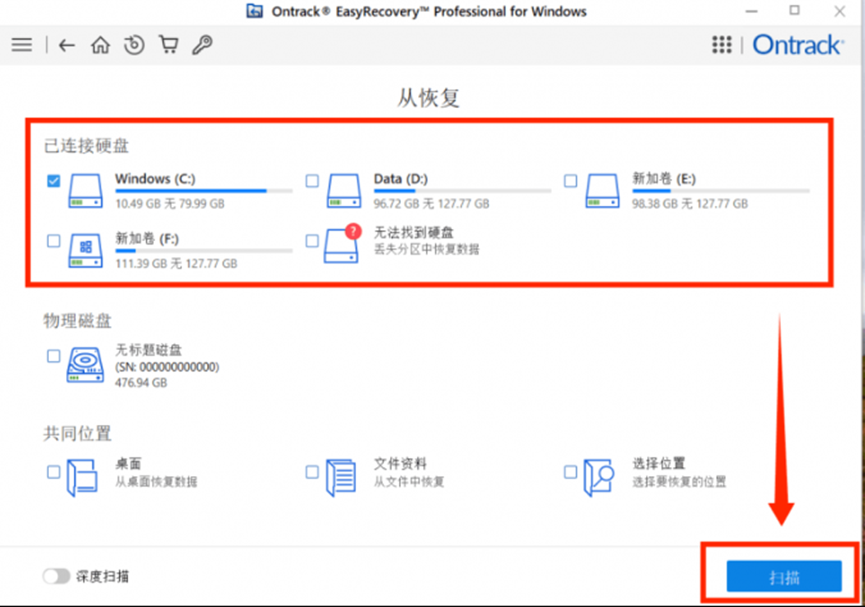Click the SN: 000000000000 serial text

pyautogui.click(x=167, y=367)
